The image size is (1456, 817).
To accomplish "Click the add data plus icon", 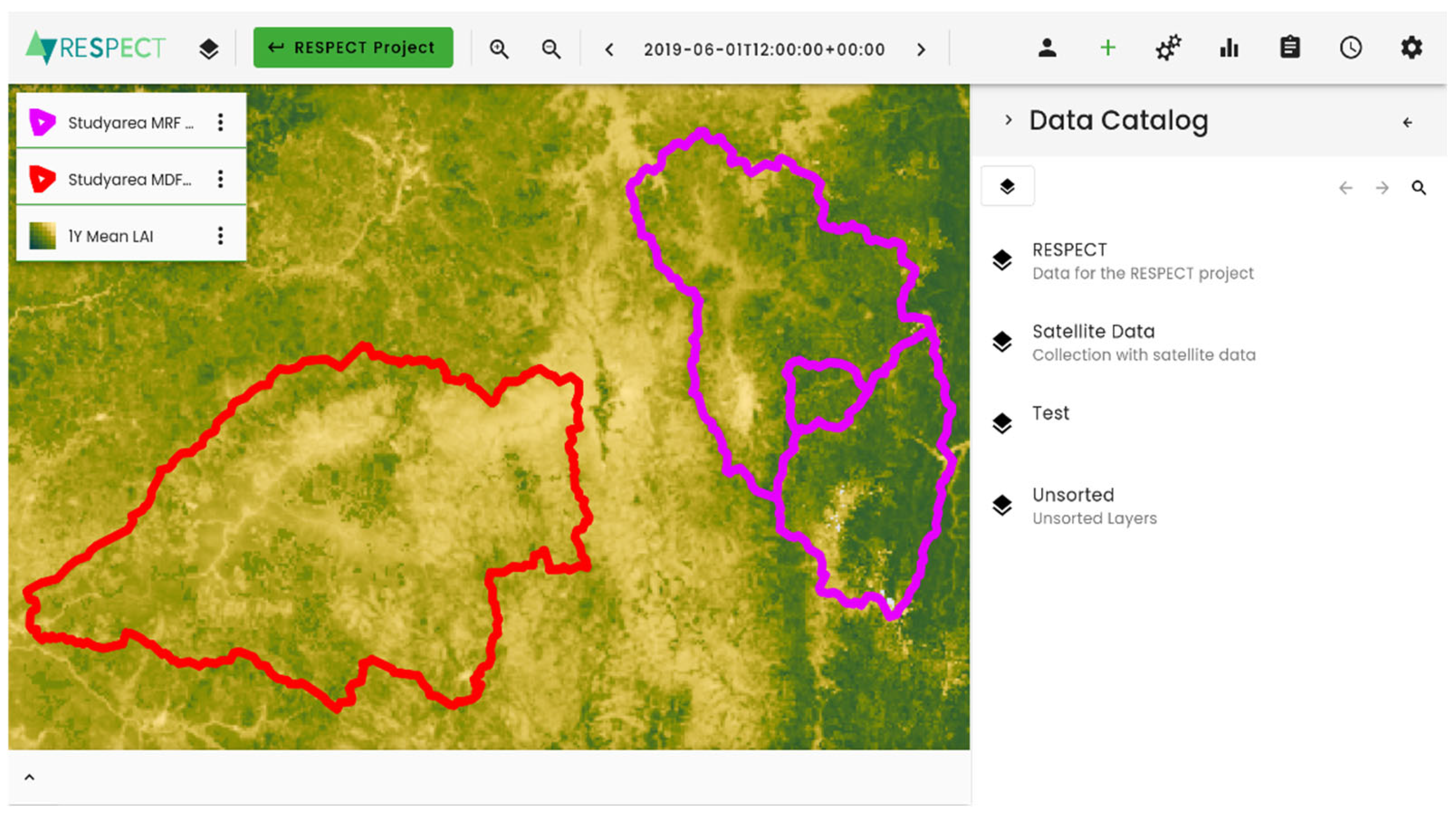I will (x=1107, y=48).
